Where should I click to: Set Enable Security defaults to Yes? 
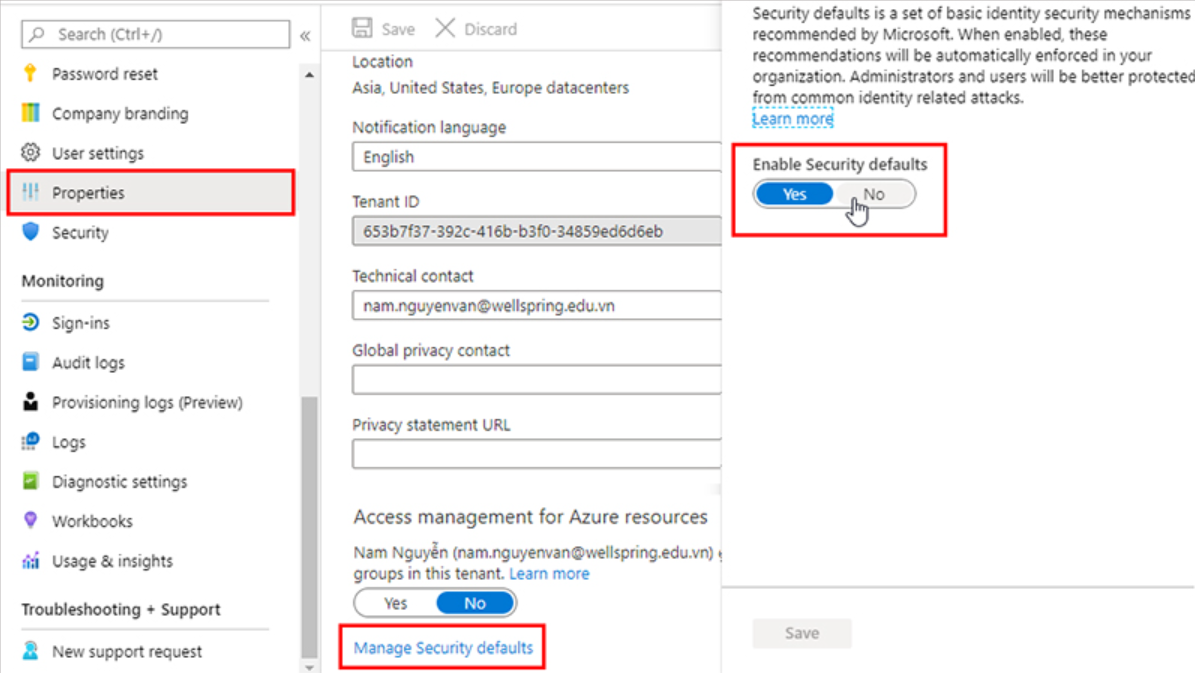(794, 194)
